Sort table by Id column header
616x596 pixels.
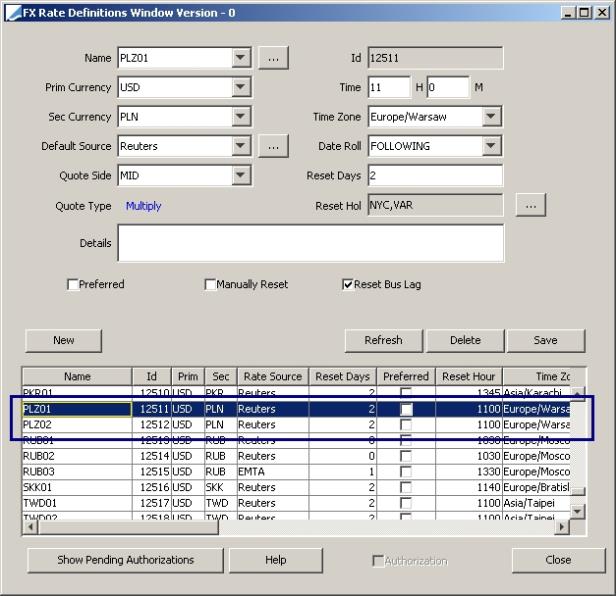tap(152, 376)
